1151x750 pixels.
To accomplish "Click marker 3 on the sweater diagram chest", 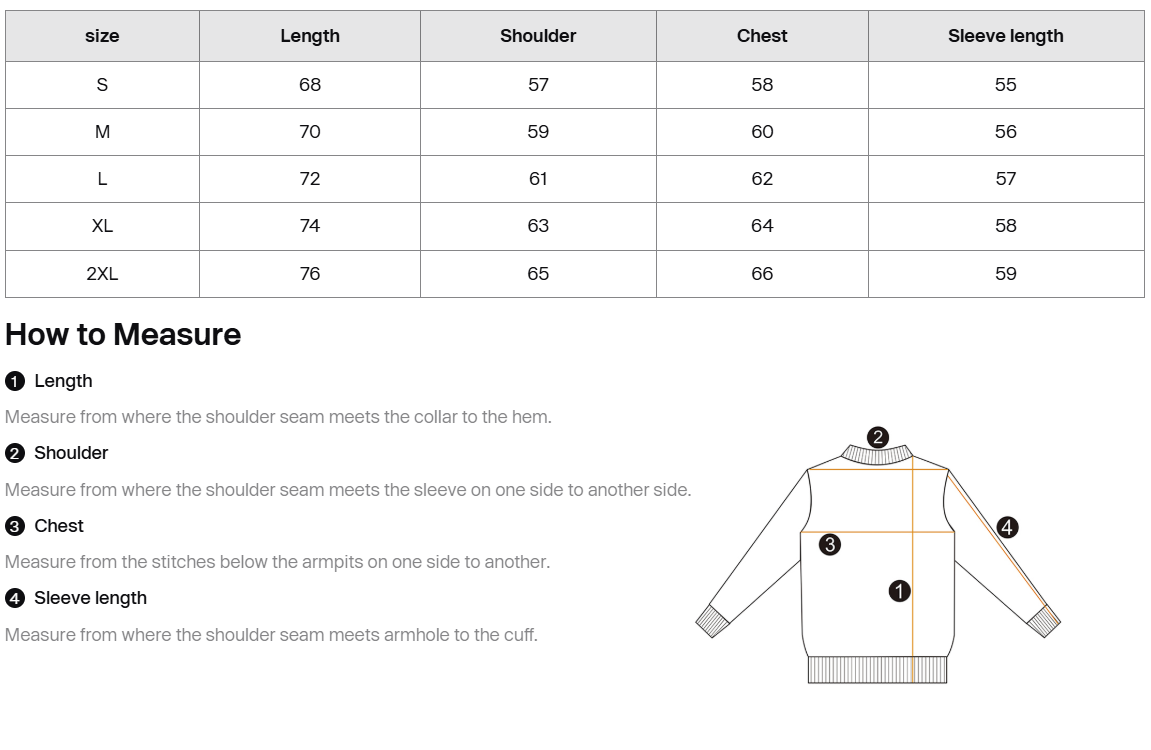I will pos(829,545).
